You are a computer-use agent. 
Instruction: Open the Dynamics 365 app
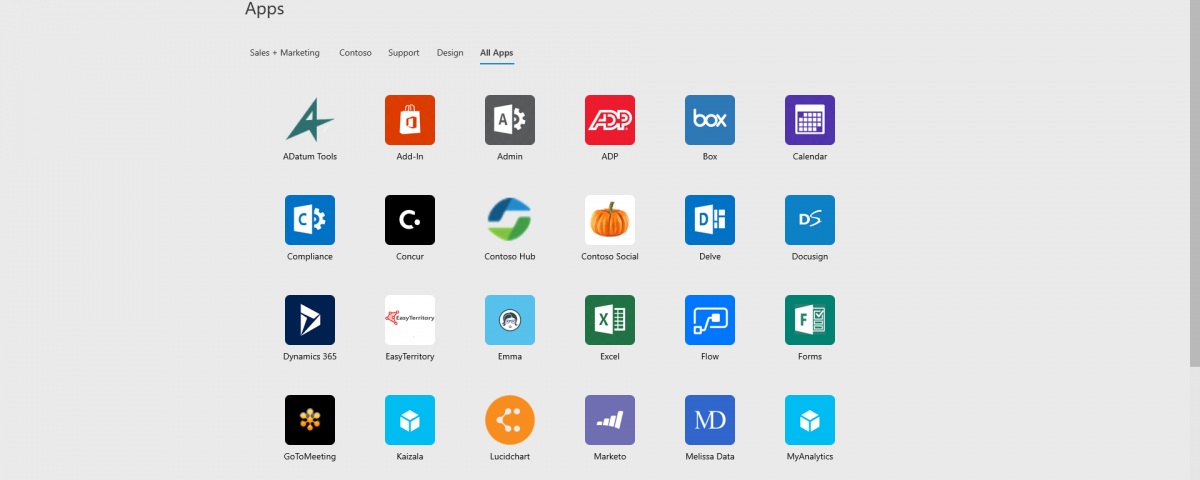tap(310, 320)
